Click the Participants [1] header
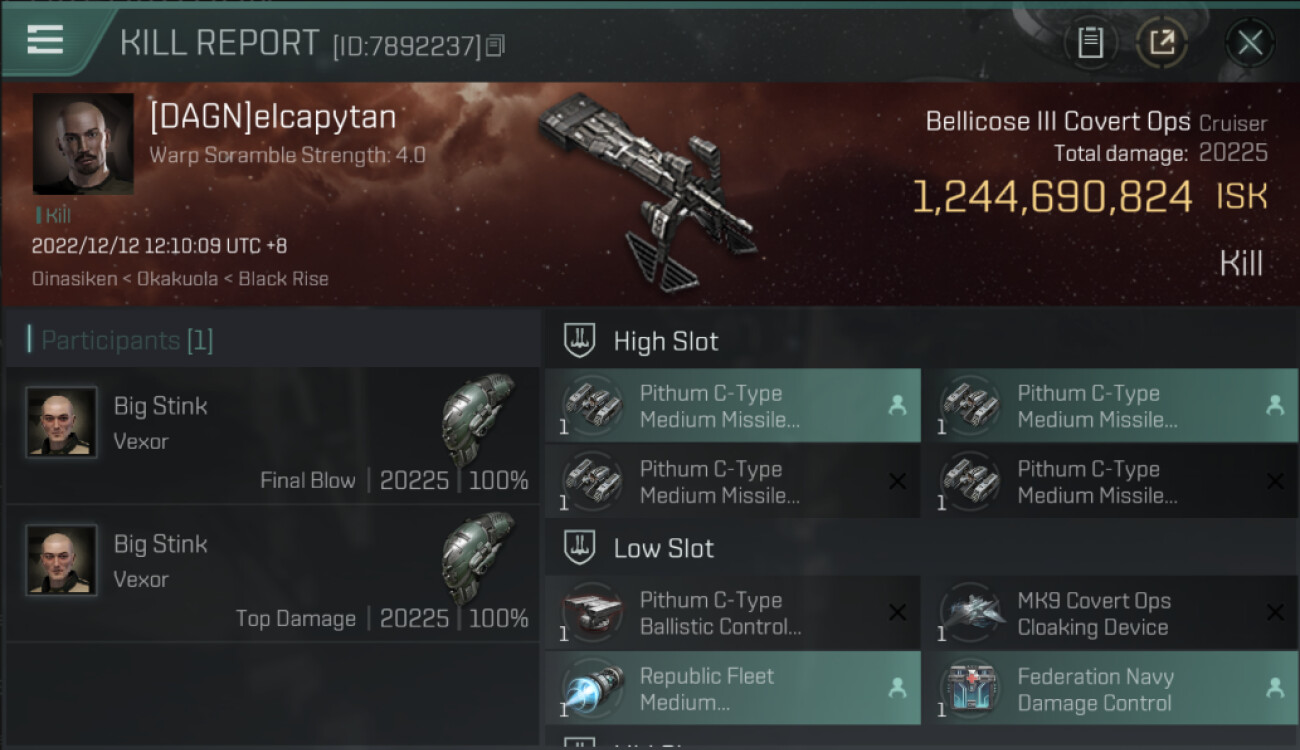 pos(121,340)
